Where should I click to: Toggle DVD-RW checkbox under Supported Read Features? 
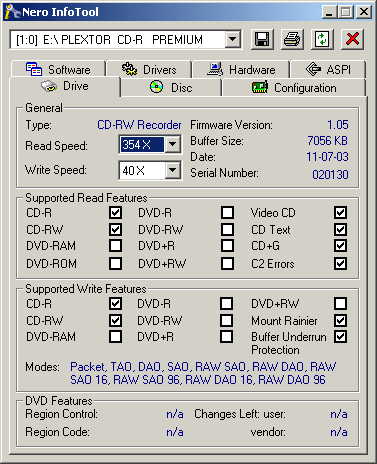pos(227,229)
